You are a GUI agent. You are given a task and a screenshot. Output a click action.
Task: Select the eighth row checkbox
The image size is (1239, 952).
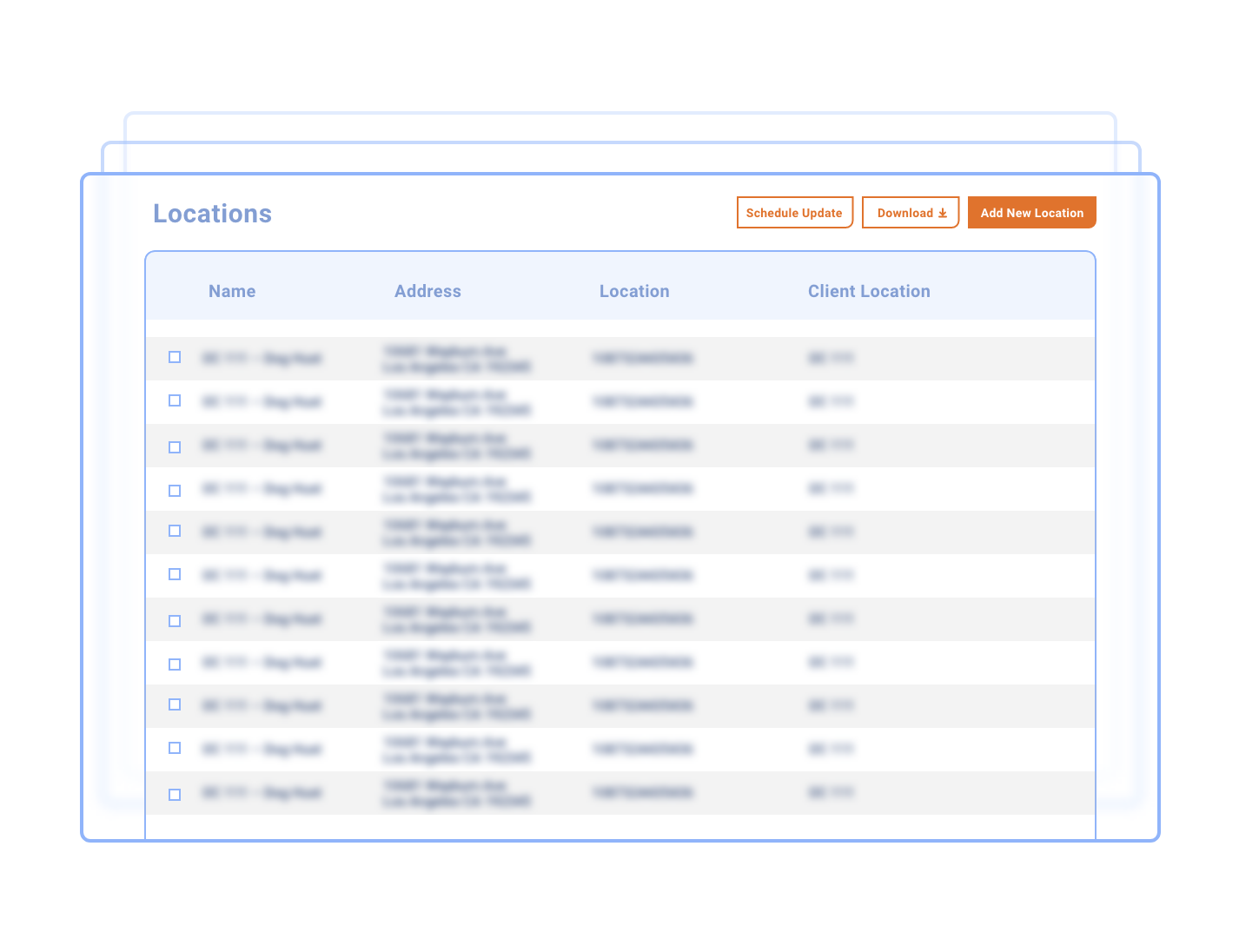[175, 664]
